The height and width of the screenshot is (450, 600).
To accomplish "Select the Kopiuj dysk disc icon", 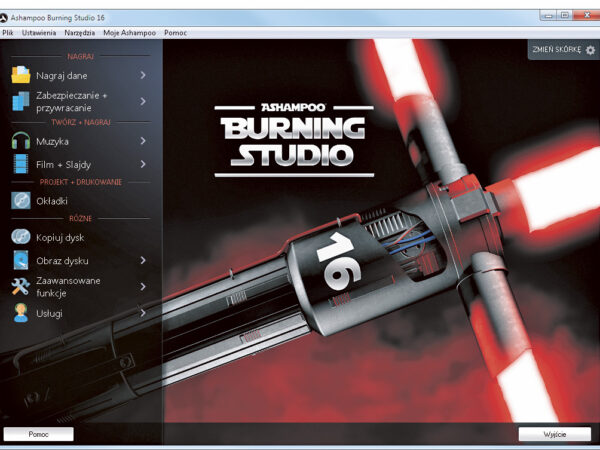I will pyautogui.click(x=21, y=237).
